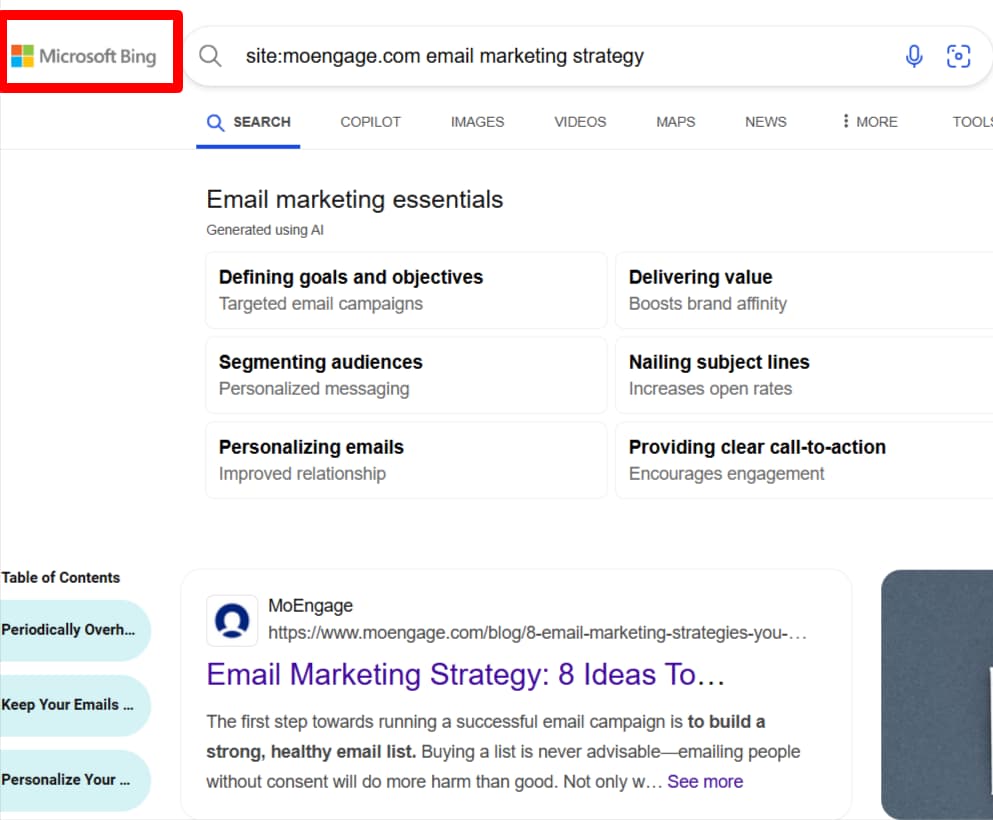The height and width of the screenshot is (820, 993).
Task: Switch to the Copilot tab
Action: 370,122
